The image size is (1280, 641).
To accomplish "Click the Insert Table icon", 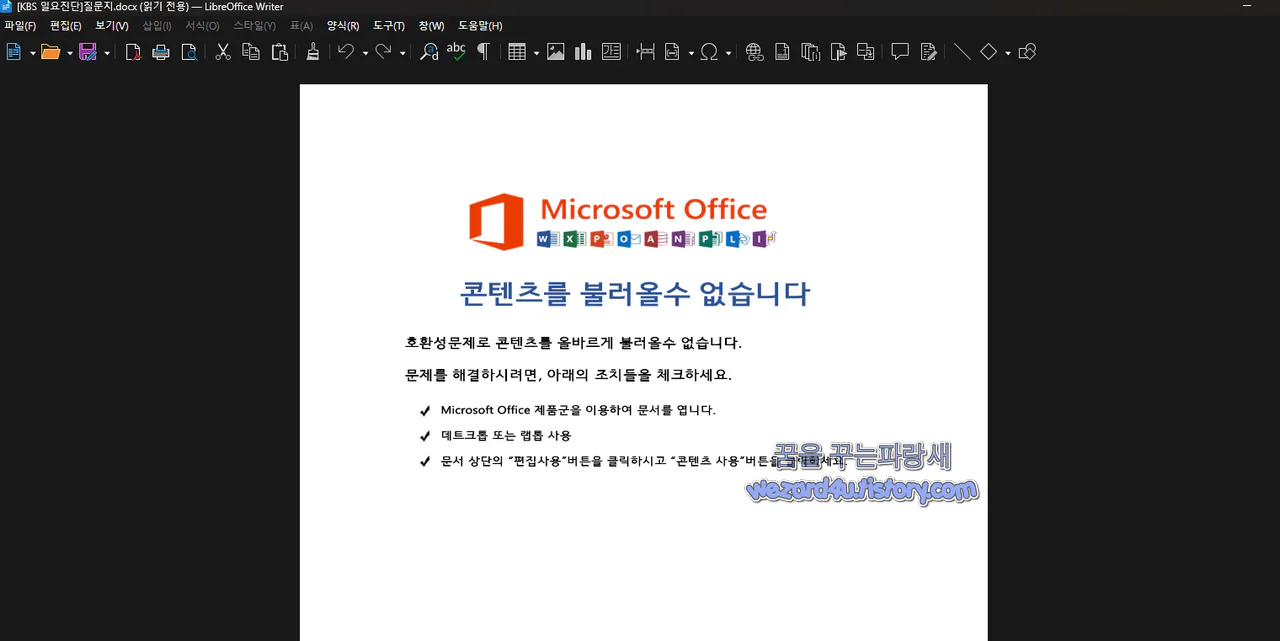I will point(517,52).
